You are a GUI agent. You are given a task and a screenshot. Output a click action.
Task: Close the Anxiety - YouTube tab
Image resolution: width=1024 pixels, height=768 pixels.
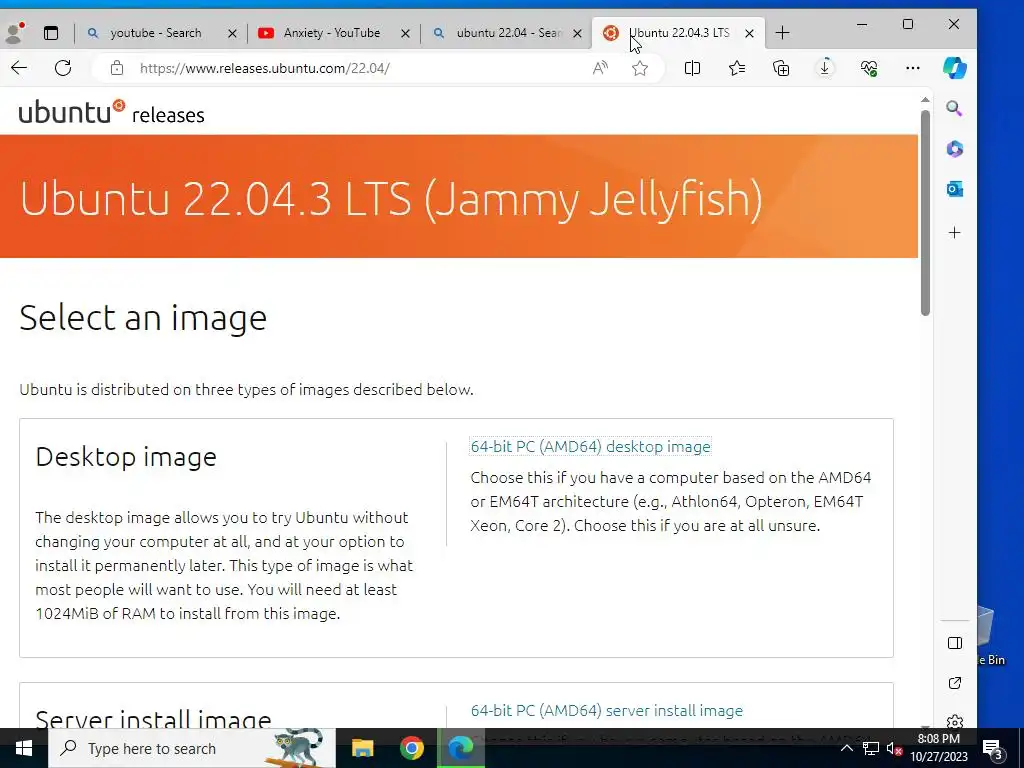406,33
